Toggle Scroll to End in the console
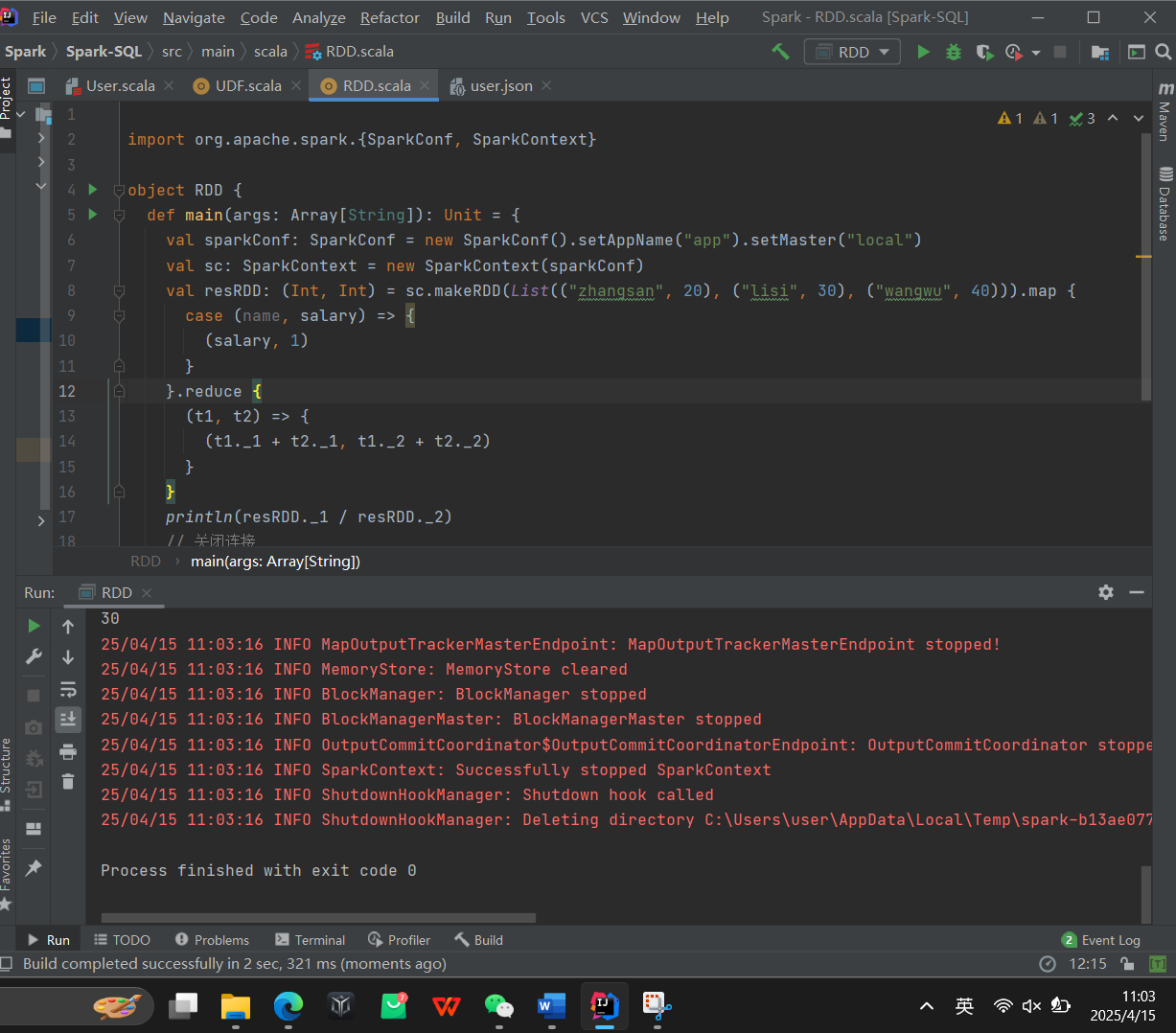The height and width of the screenshot is (1033, 1176). [x=68, y=720]
